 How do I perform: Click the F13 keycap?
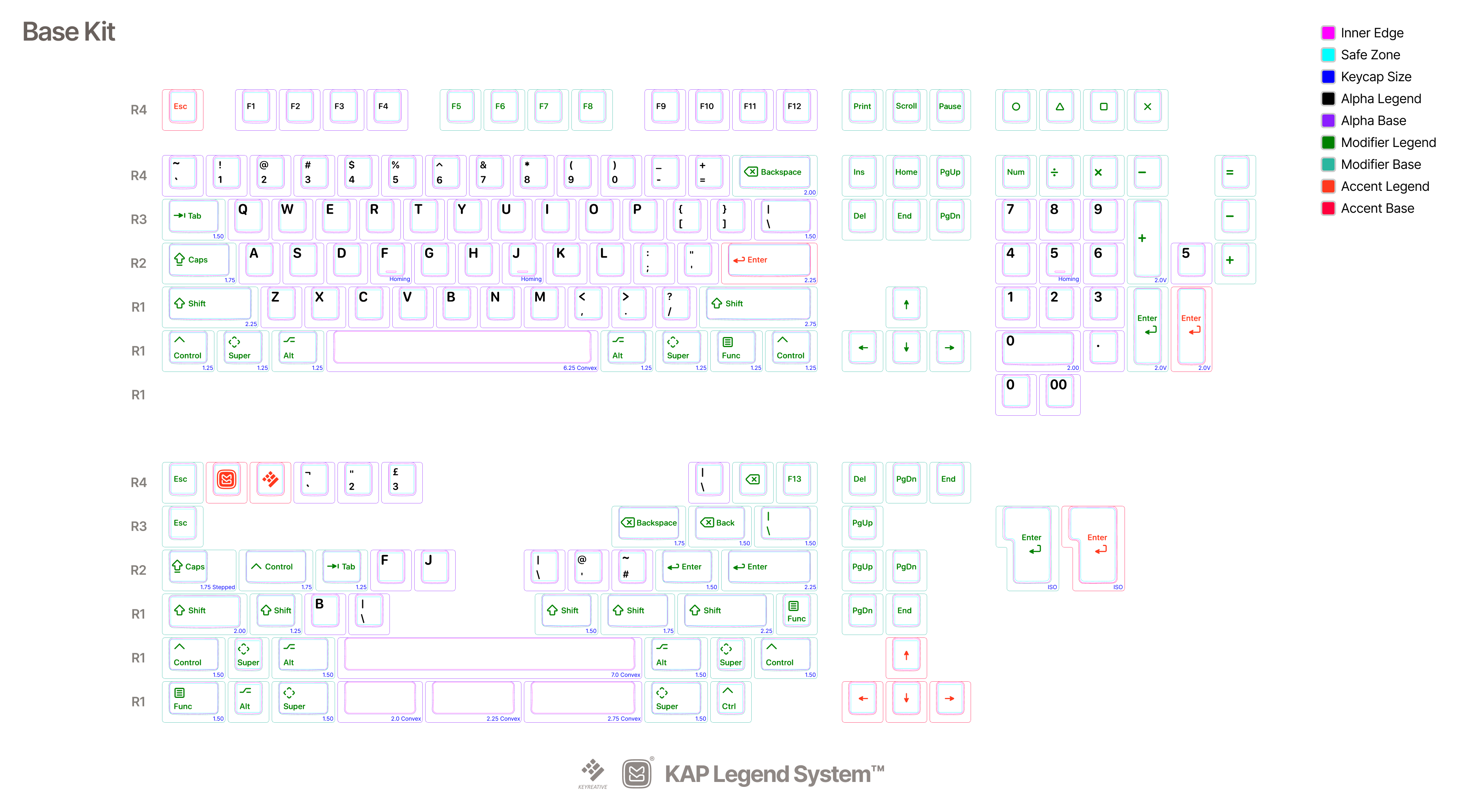(796, 482)
